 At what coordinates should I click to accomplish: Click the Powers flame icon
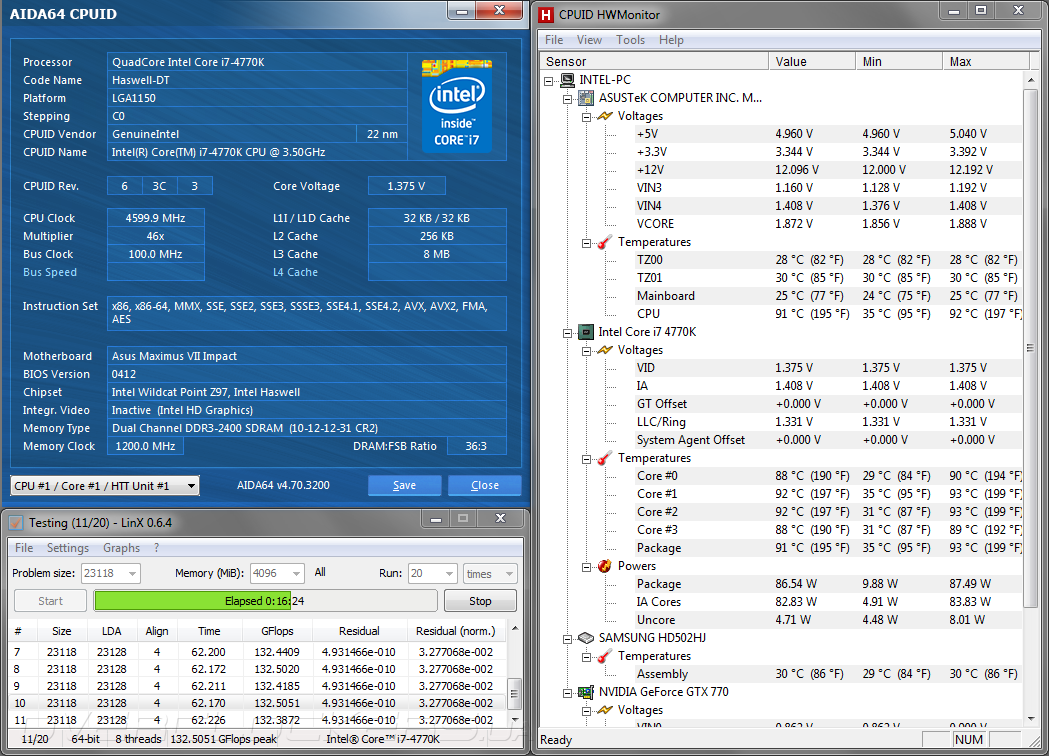605,566
